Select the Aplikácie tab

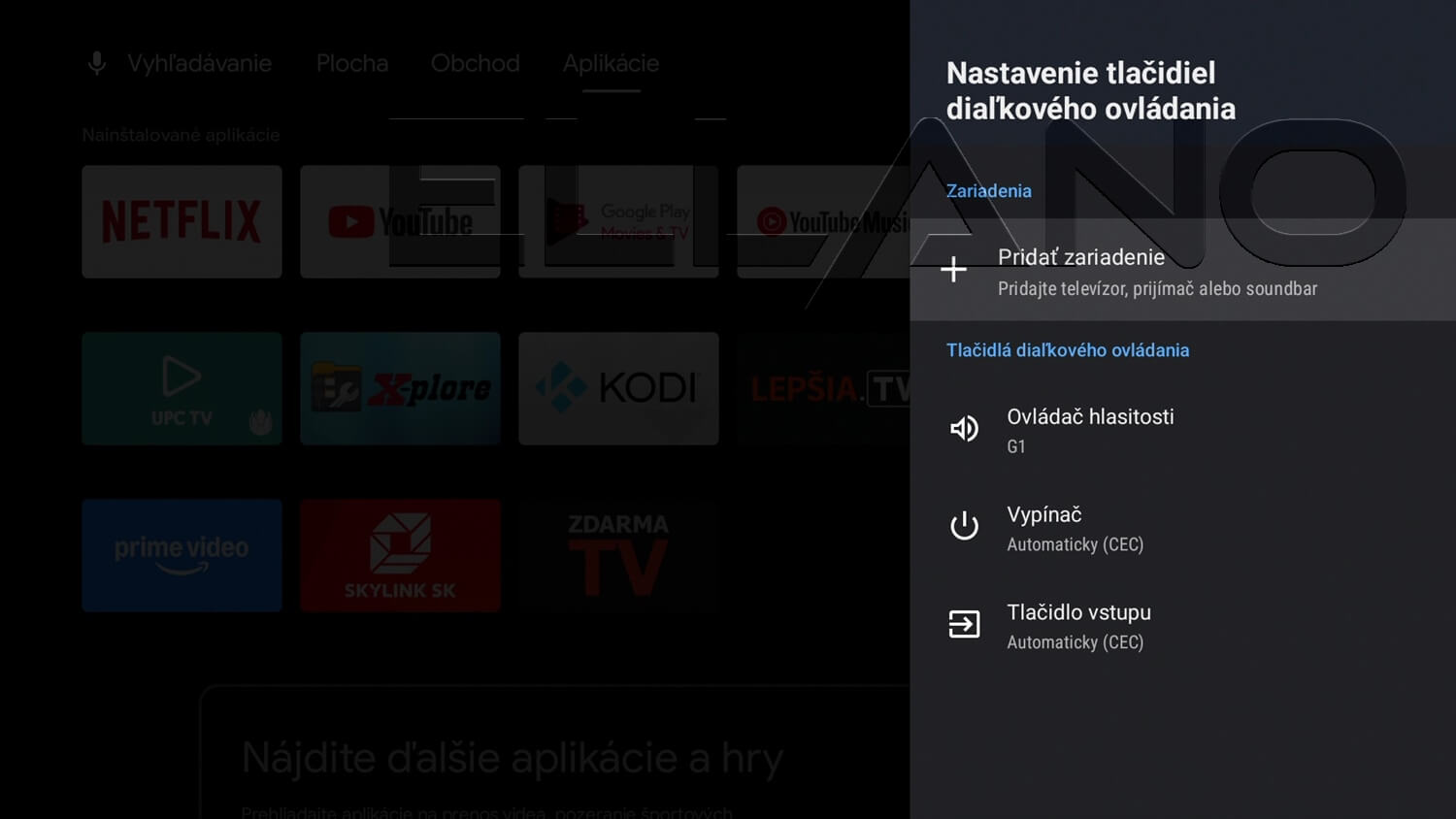[611, 64]
